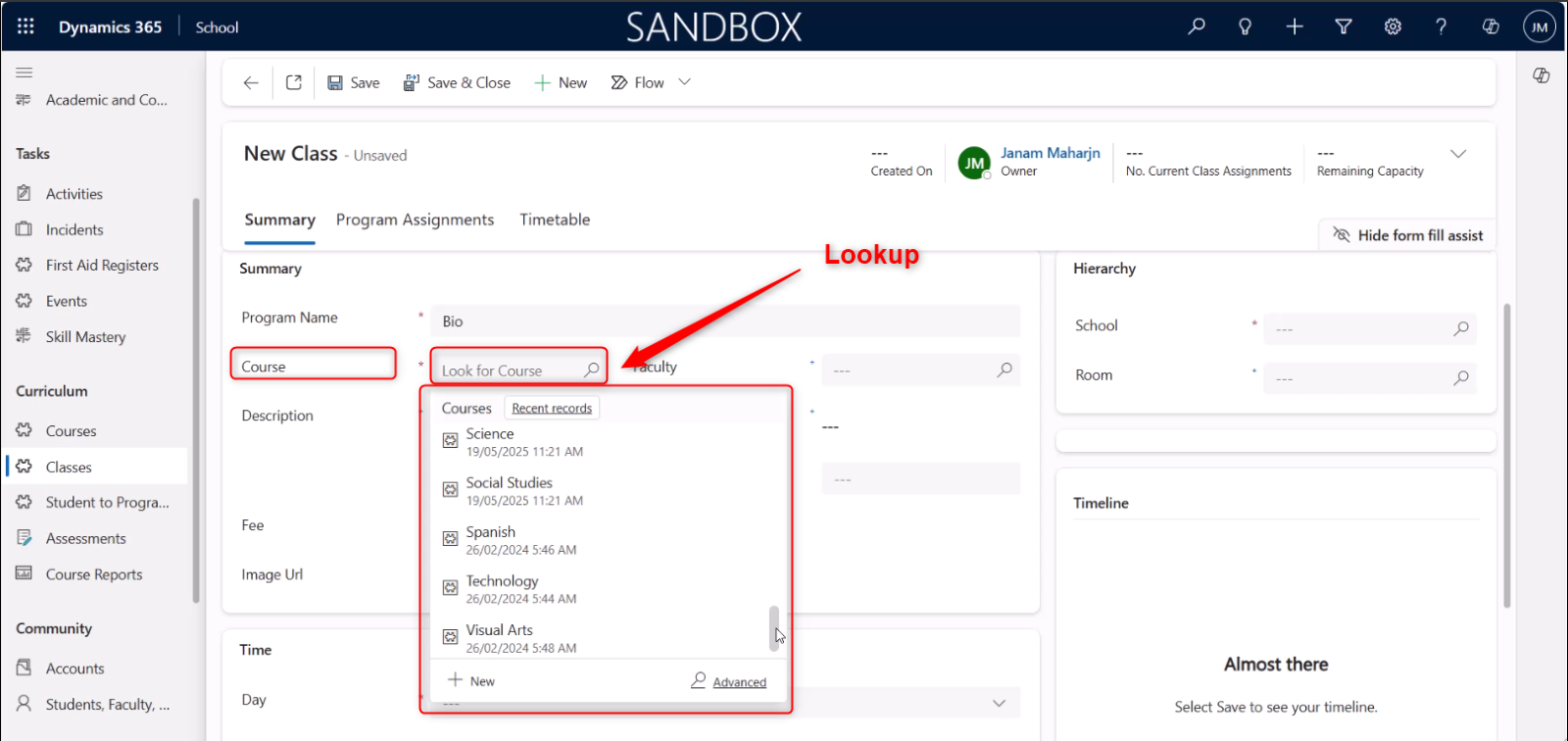Click the advanced filter funnel icon

click(1344, 26)
